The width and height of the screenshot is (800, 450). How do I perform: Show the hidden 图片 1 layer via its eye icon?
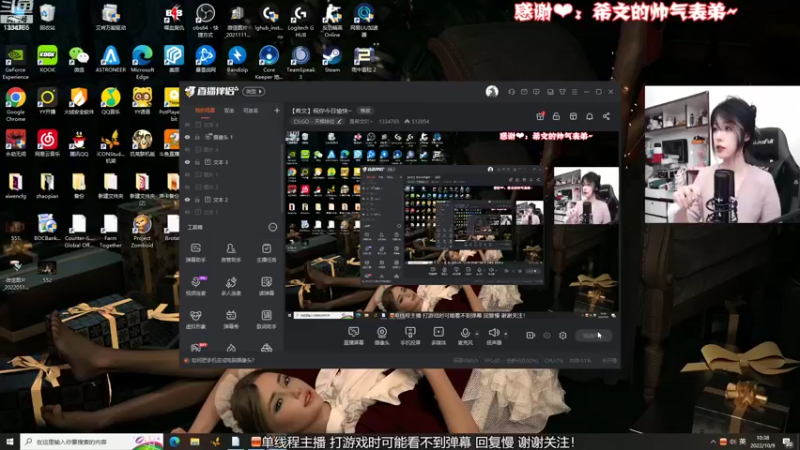coord(187,174)
